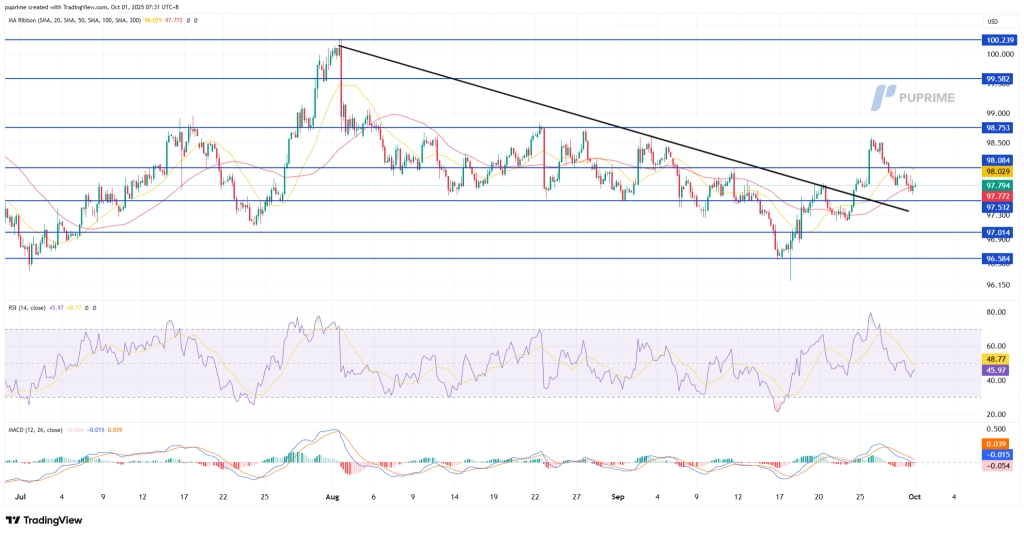Select the 97.532 support level label
This screenshot has height=535, width=1024.
999,208
